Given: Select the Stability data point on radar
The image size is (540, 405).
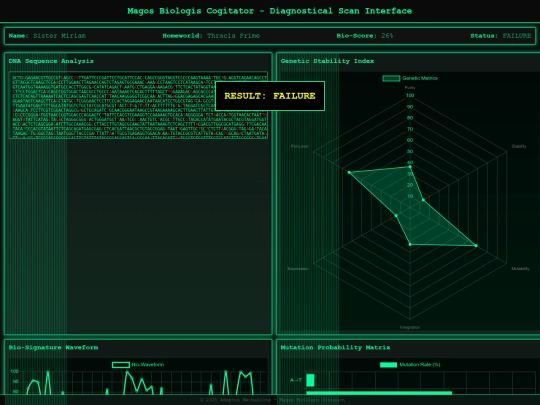Looking at the screenshot, I should coord(423,200).
